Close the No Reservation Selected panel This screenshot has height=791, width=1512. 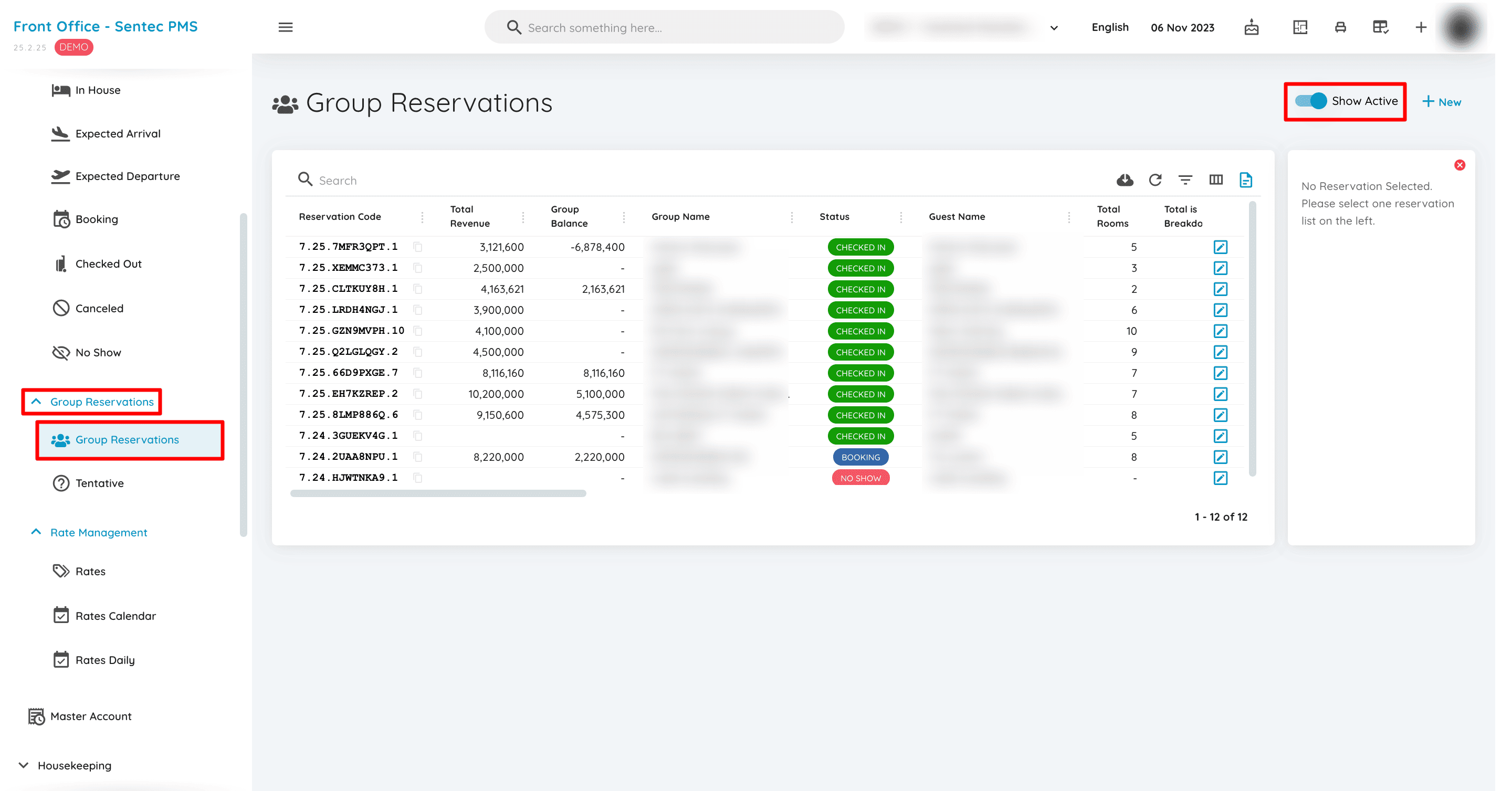coord(1459,165)
